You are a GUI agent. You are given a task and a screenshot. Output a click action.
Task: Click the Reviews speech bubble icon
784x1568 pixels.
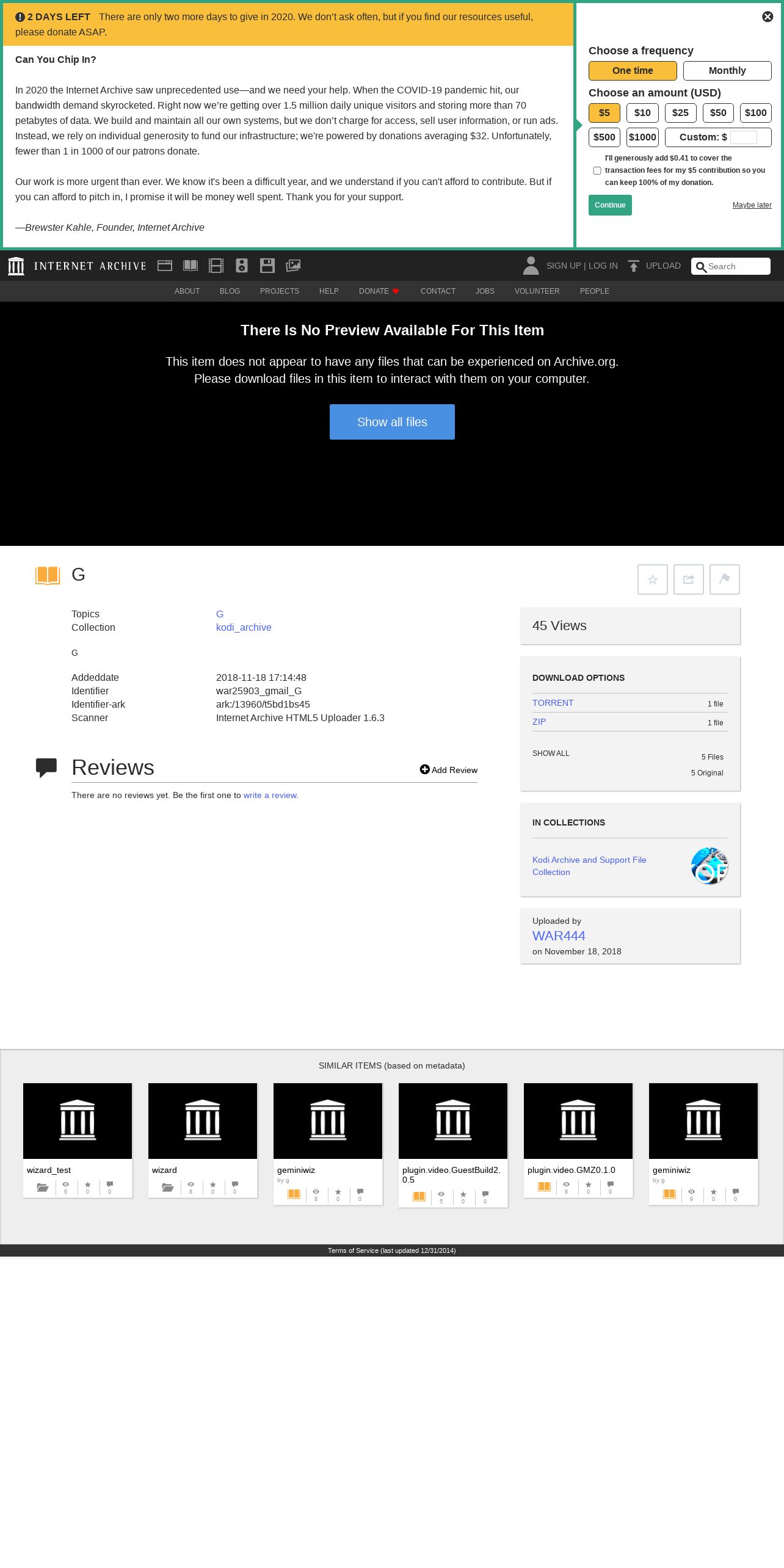(46, 768)
